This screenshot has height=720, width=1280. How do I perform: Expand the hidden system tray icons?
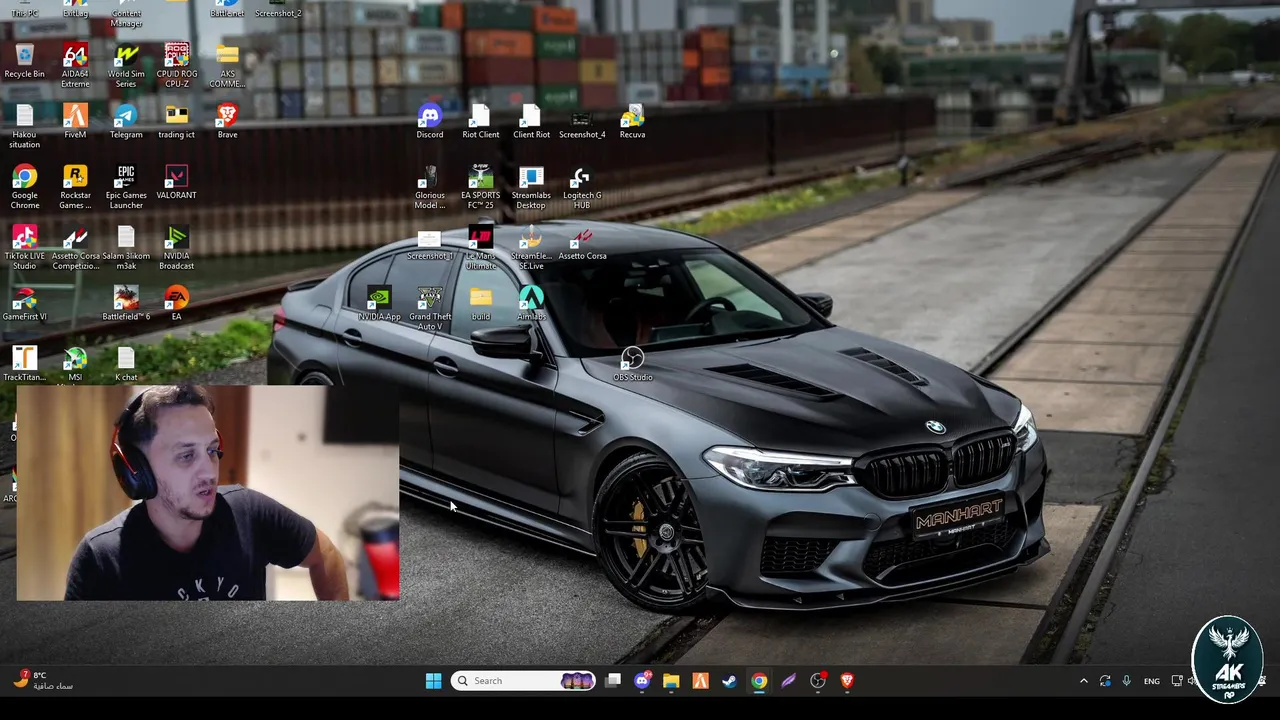(x=1083, y=681)
